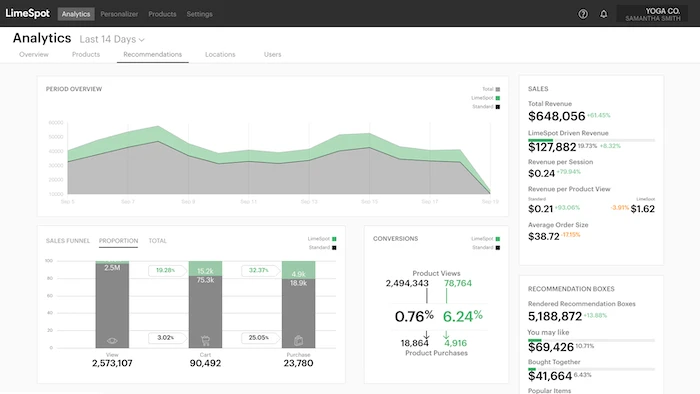Screen dimensions: 700x394
Task: Switch to the Locations tab
Action: tap(220, 54)
